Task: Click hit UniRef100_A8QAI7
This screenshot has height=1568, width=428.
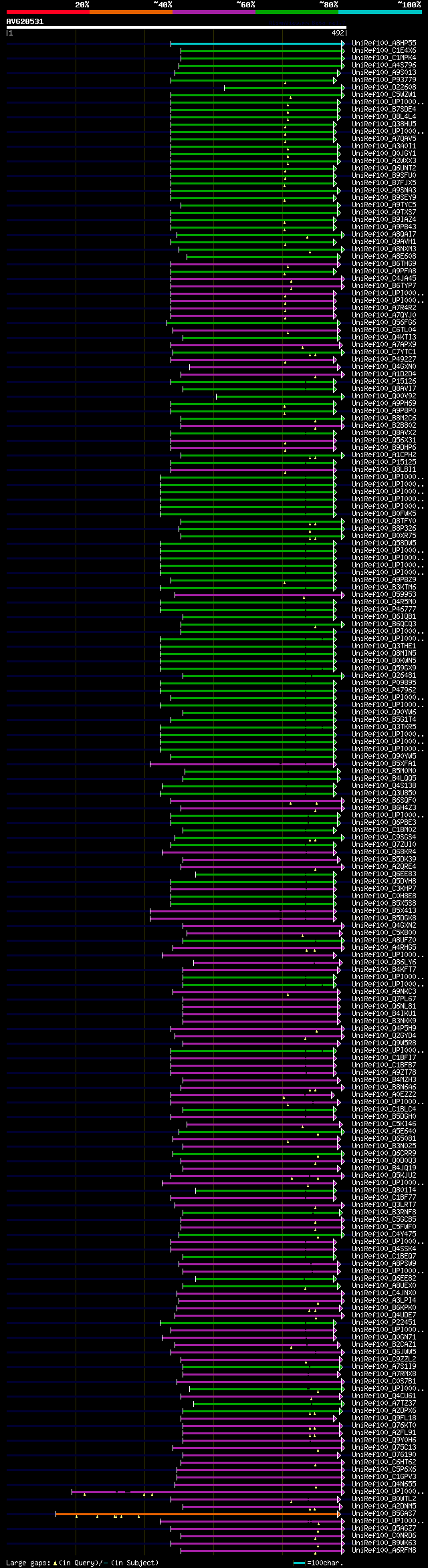Action: tap(384, 235)
